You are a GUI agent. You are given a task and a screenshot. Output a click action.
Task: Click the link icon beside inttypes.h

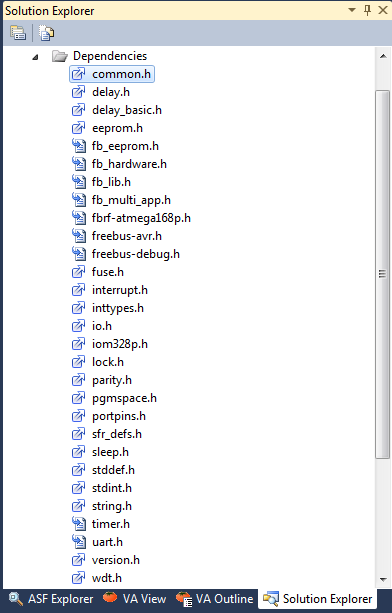click(x=79, y=308)
